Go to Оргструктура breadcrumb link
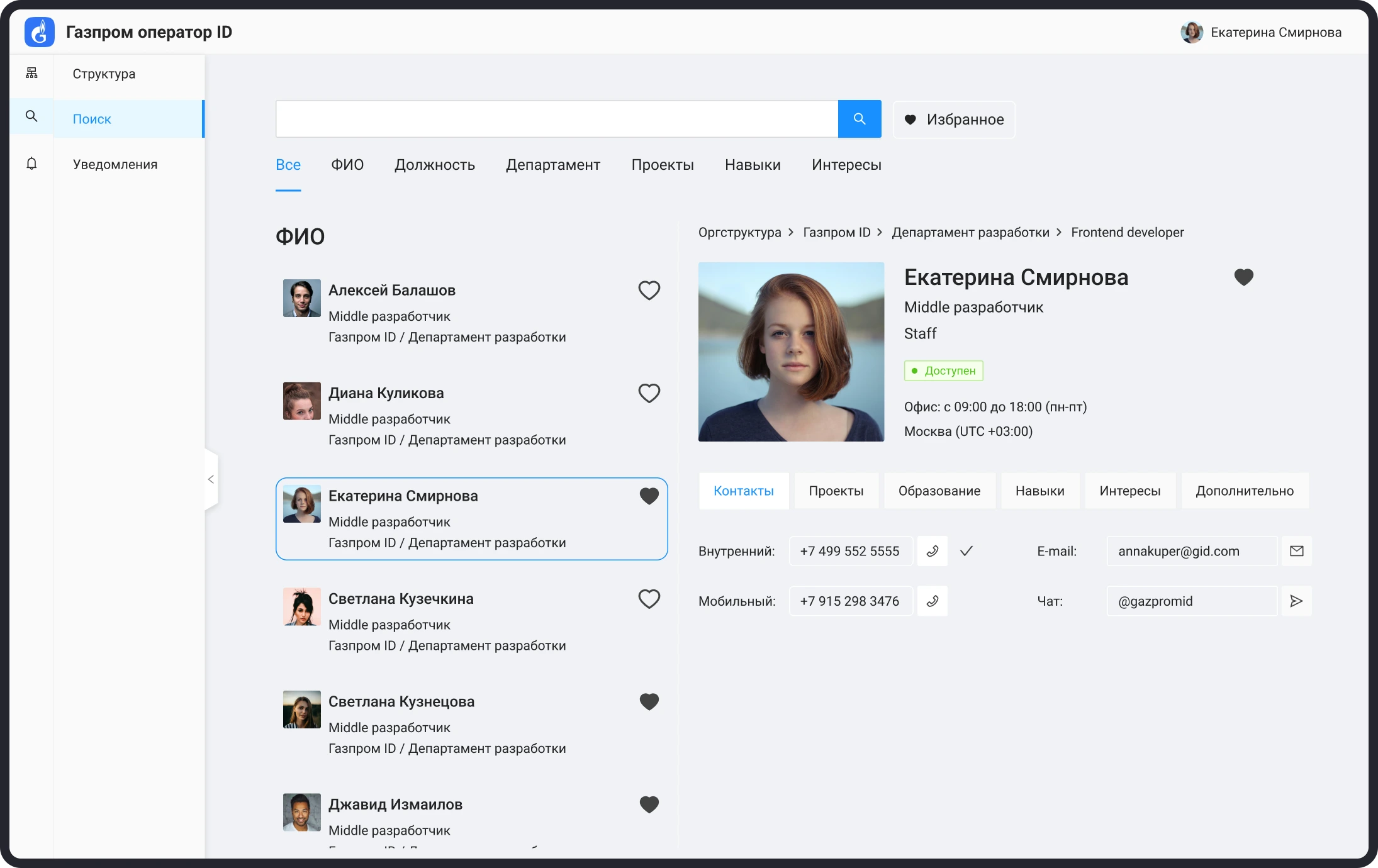Screen dimensions: 1378x868 point(740,232)
